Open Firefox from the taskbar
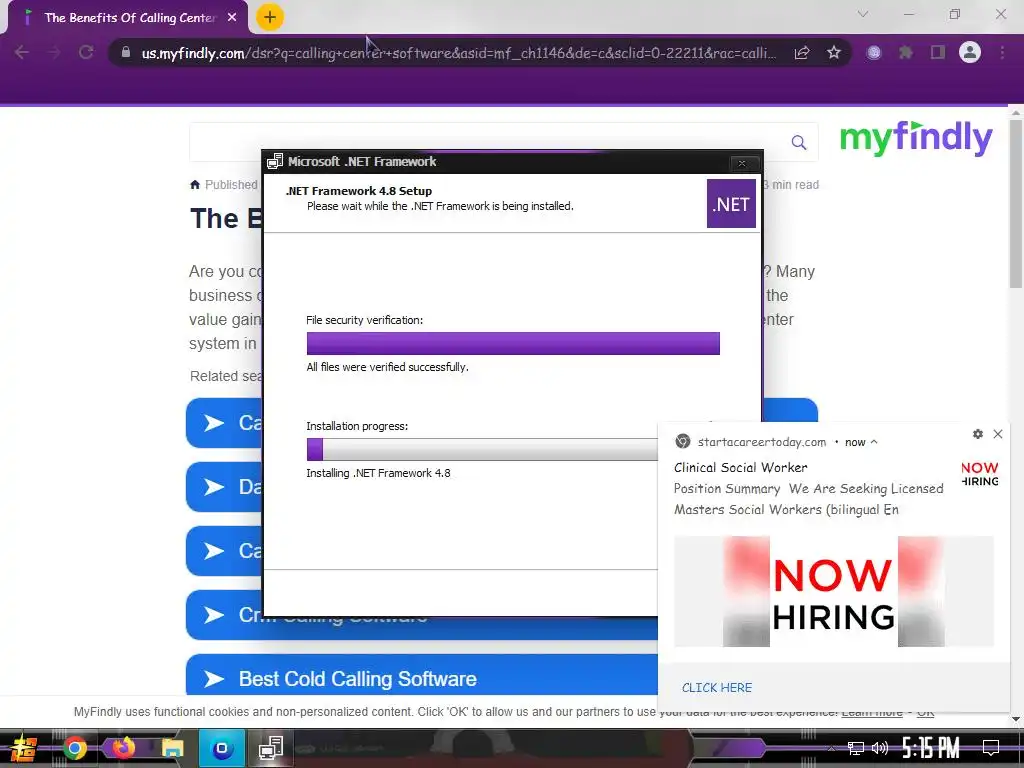This screenshot has width=1024, height=768. click(x=123, y=748)
